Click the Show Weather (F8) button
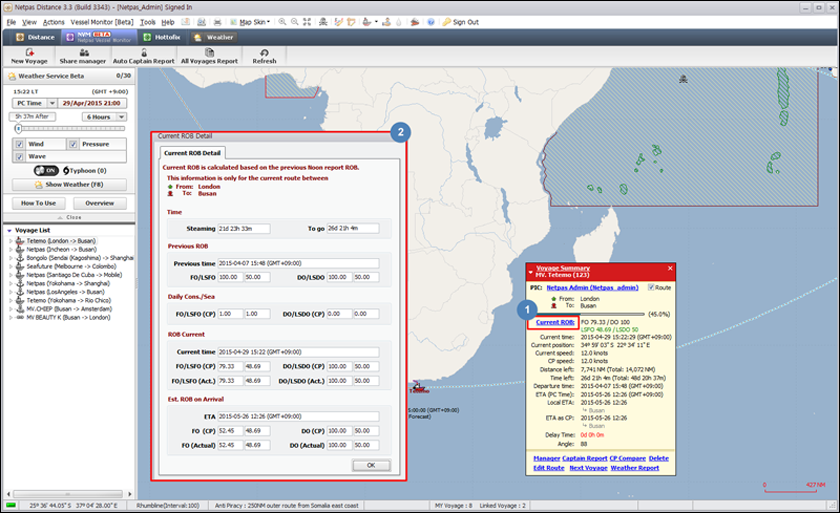Viewport: 840px width, 513px height. [69, 185]
